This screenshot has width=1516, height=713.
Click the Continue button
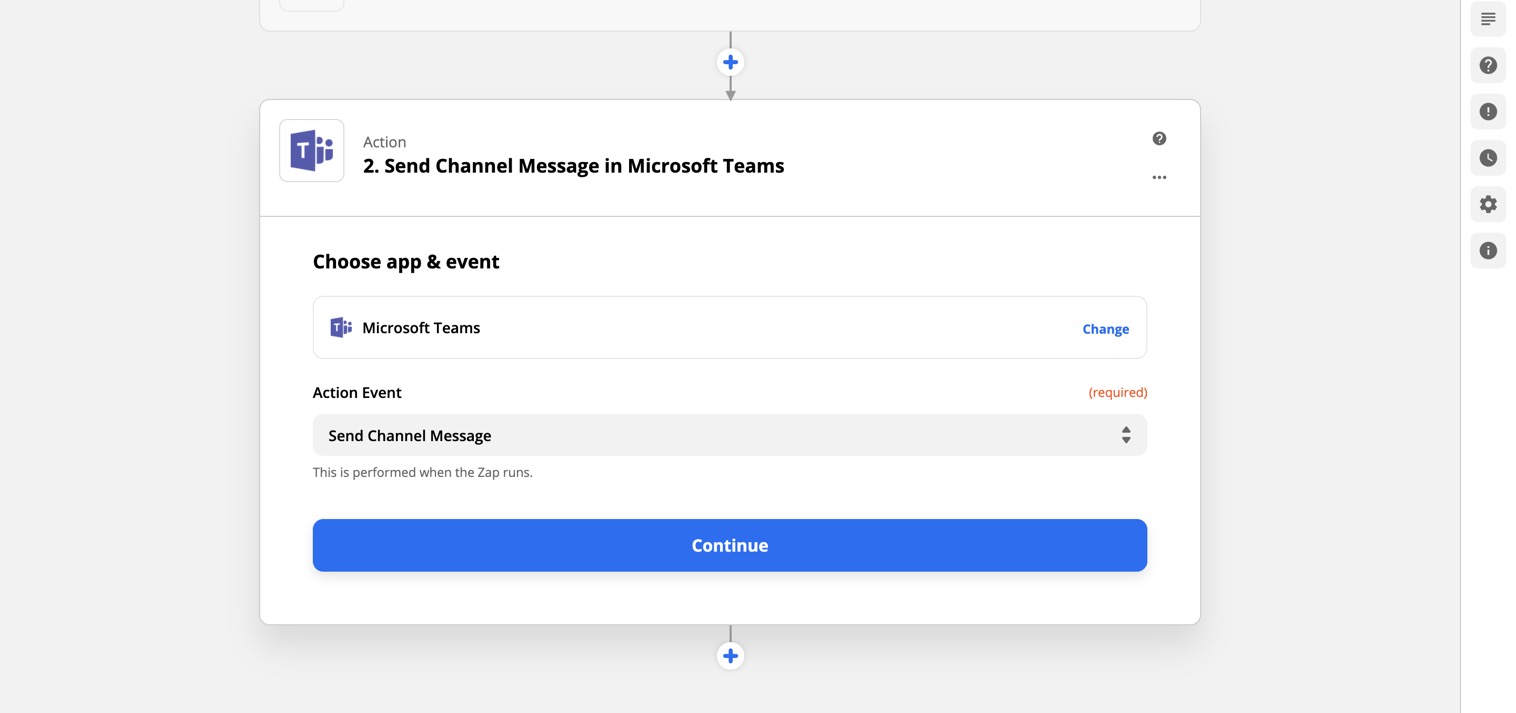[x=730, y=545]
